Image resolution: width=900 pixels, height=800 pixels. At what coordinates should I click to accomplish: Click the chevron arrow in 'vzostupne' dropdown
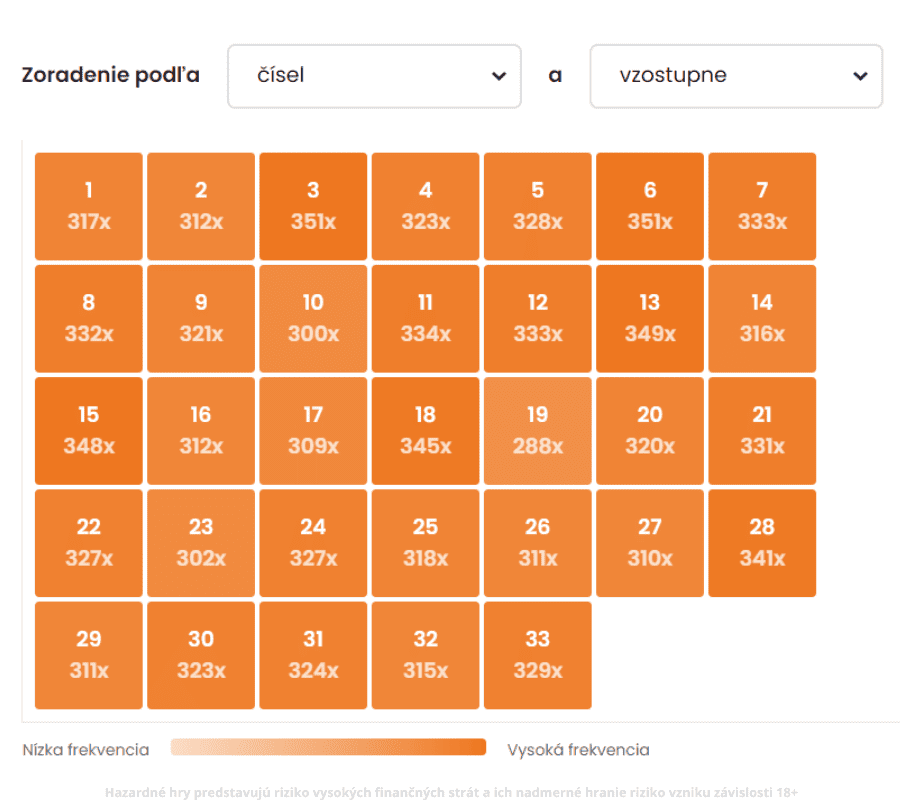tap(860, 77)
